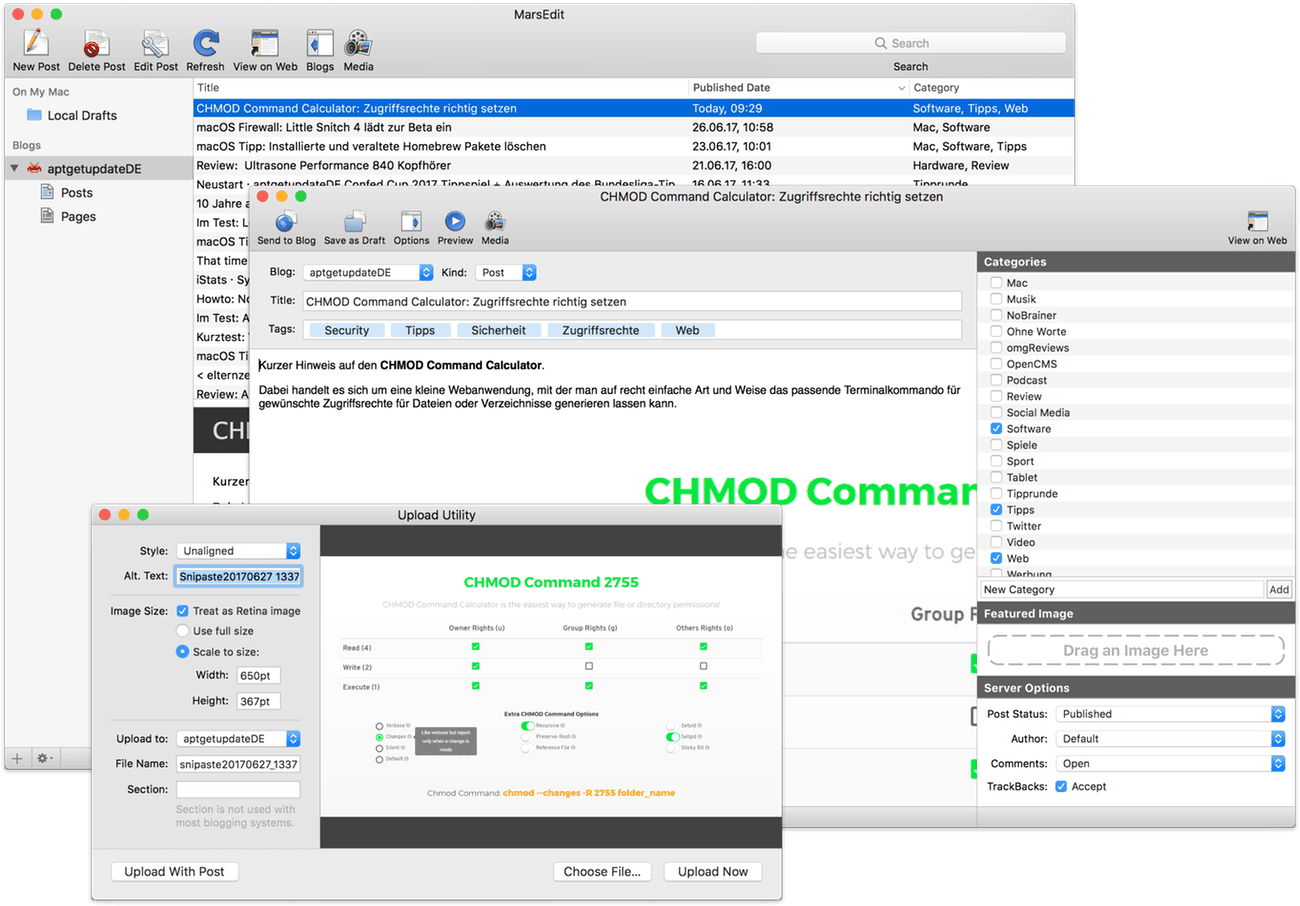Click View on Web in editor window
1300x906 pixels.
click(x=1258, y=222)
